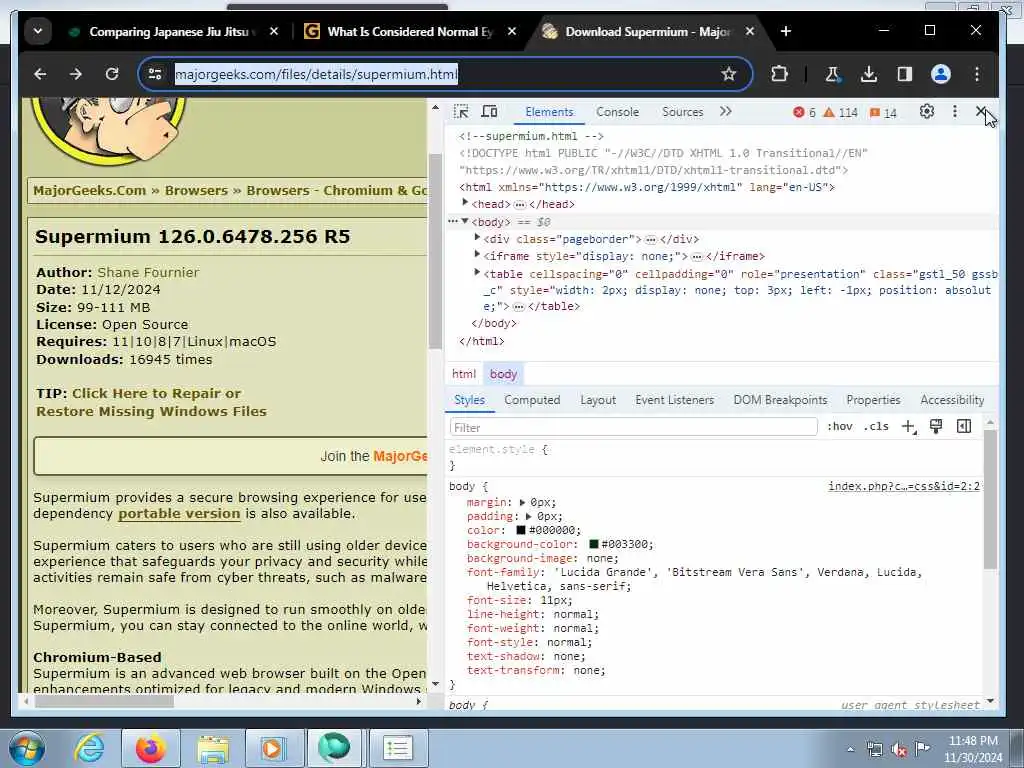1024x768 pixels.
Task: Select the html breadcrumb
Action: pos(464,374)
